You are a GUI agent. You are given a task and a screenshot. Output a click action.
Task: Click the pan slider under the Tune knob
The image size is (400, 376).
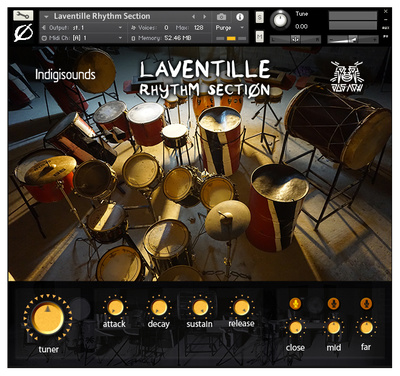(x=295, y=39)
